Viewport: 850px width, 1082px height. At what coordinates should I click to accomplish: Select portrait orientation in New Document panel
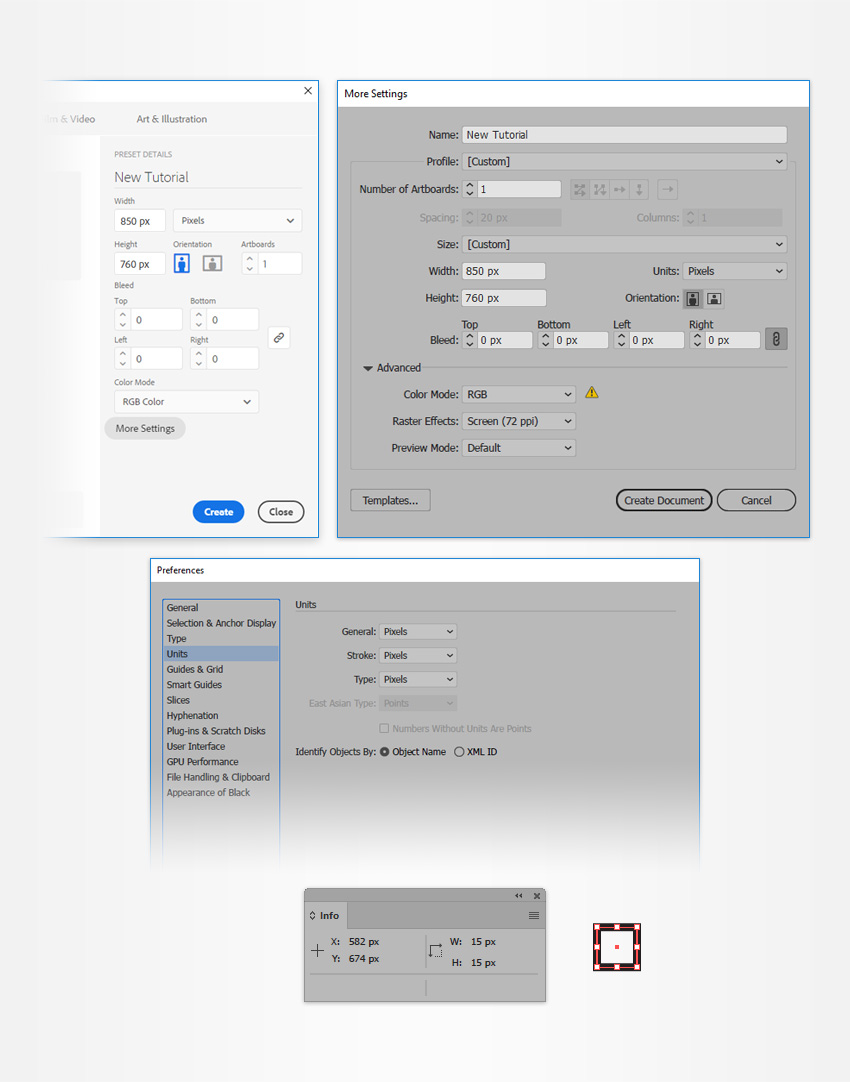point(181,263)
